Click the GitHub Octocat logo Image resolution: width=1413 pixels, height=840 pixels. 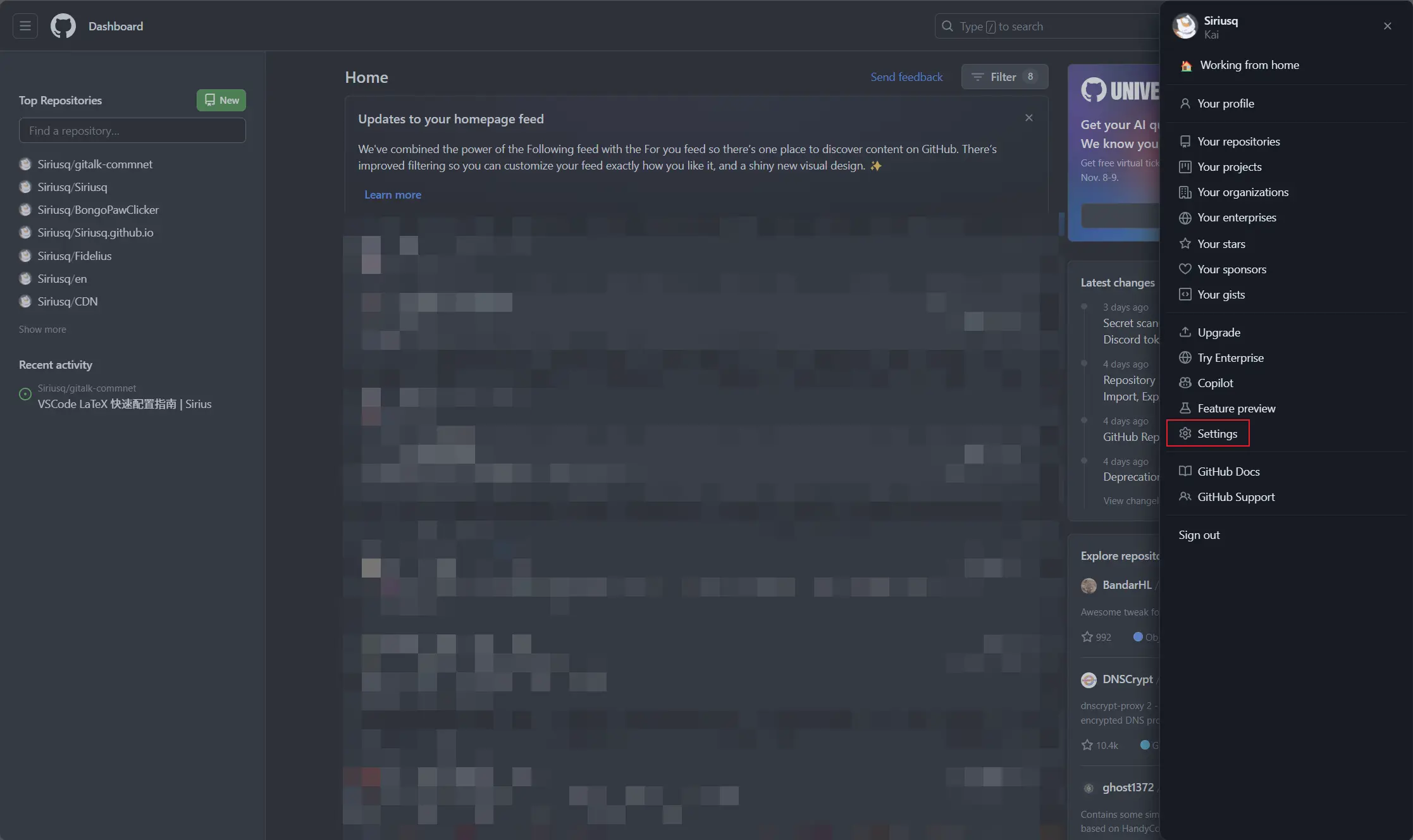coord(63,26)
